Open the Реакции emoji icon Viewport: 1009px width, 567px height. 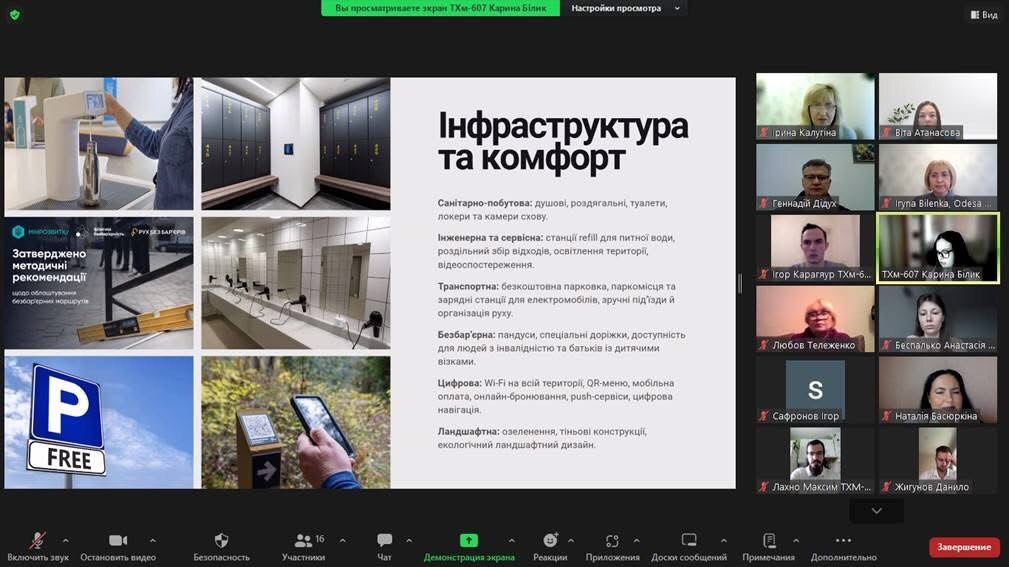(x=550, y=541)
